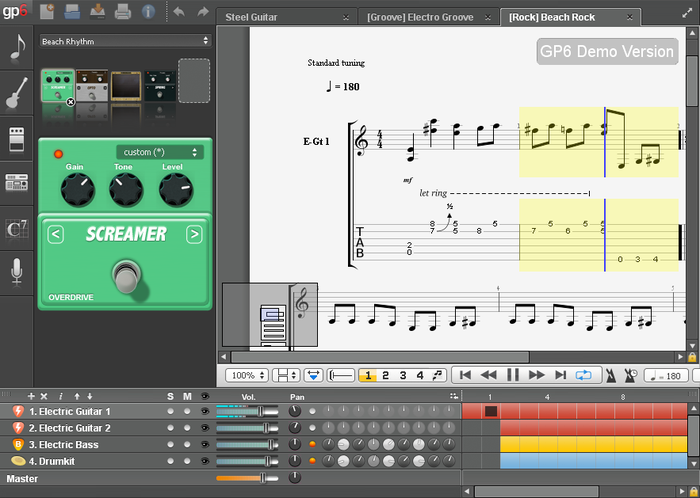Open the score information icon
This screenshot has height=498, width=700.
coord(148,12)
